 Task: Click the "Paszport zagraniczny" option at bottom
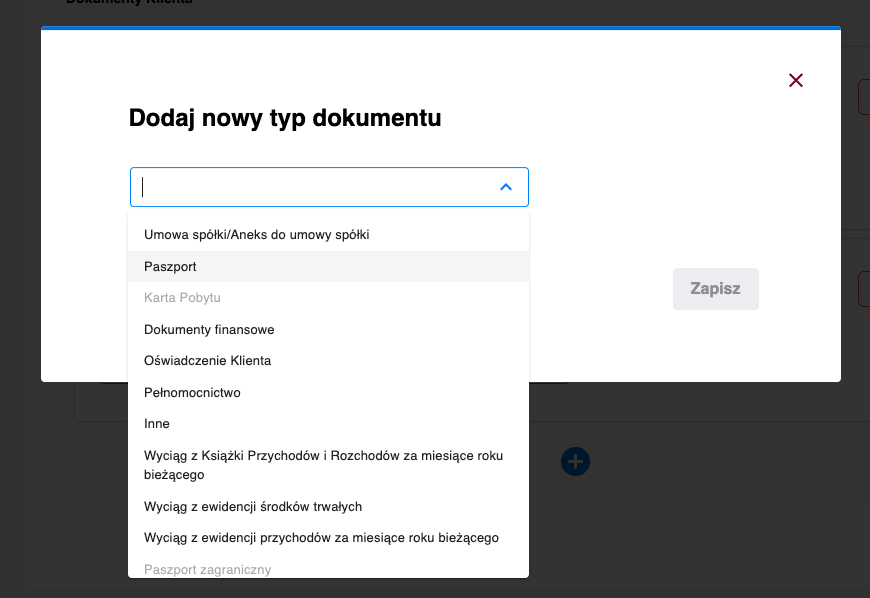click(207, 569)
